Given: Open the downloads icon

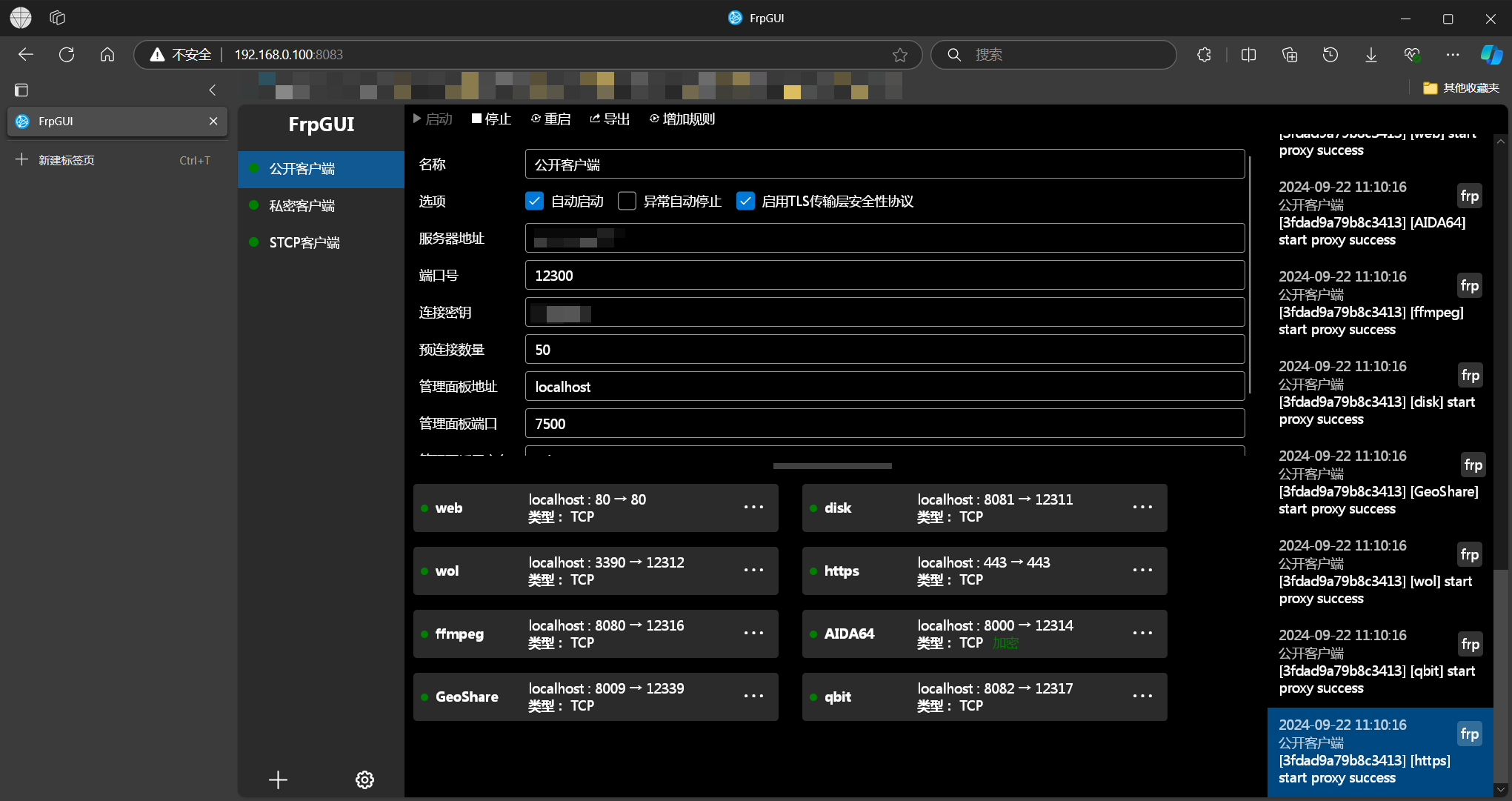Looking at the screenshot, I should pos(1371,54).
